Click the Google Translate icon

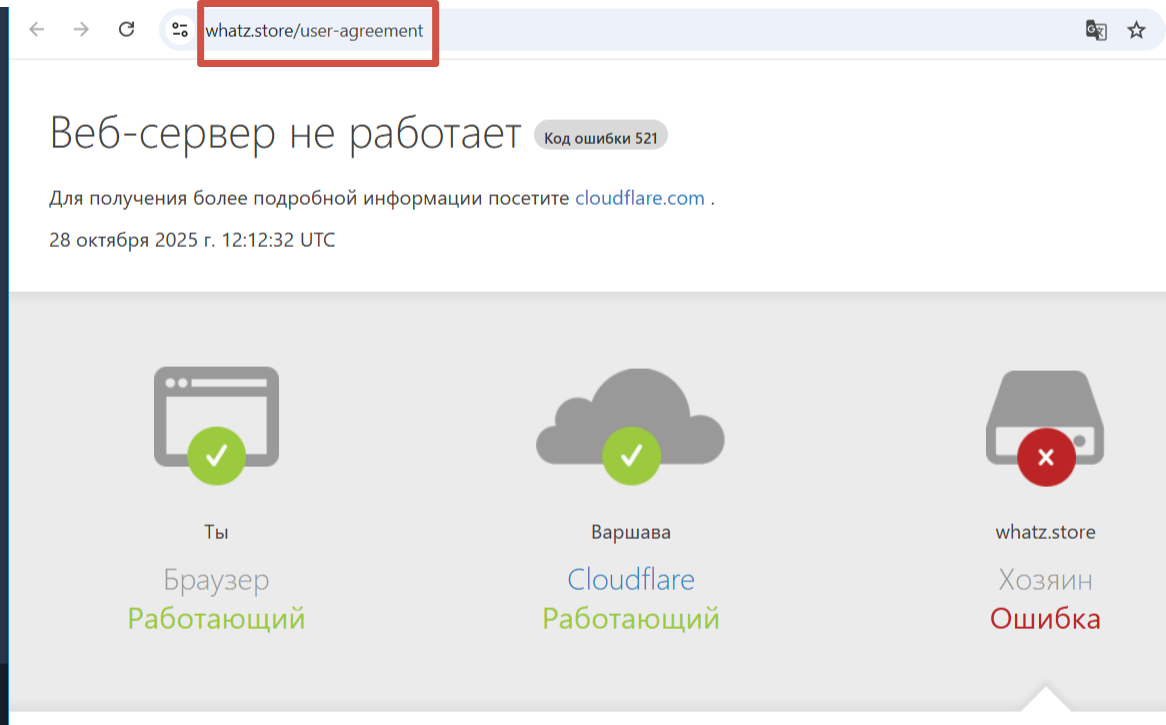[1096, 30]
